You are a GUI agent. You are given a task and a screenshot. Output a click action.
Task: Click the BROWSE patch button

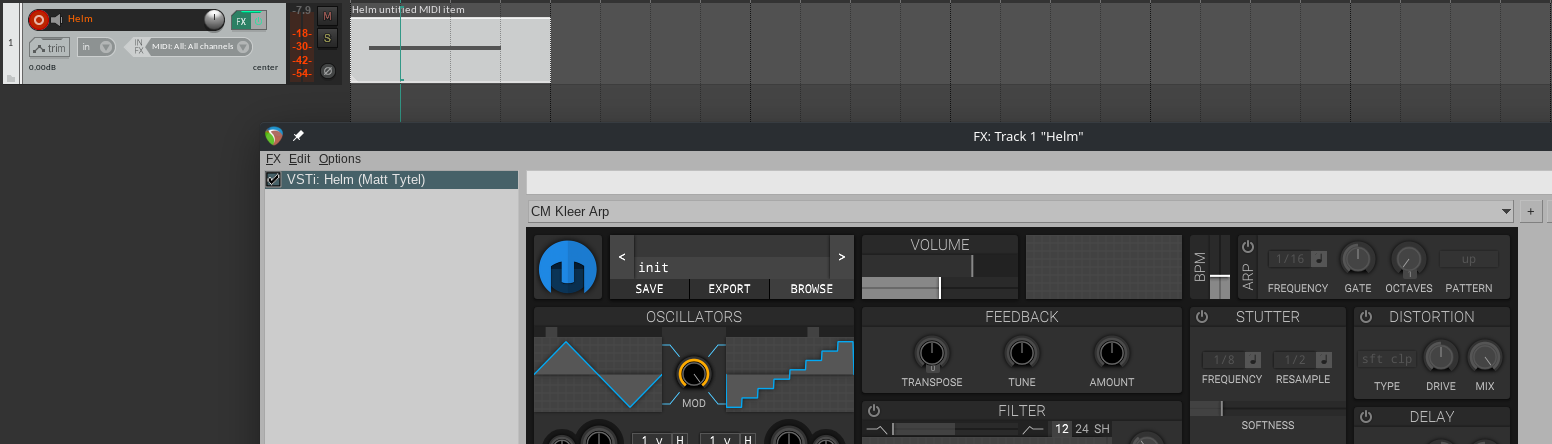pyautogui.click(x=811, y=289)
